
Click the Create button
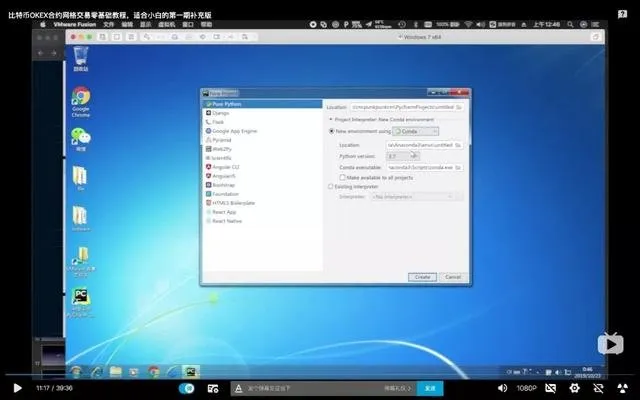tap(422, 277)
